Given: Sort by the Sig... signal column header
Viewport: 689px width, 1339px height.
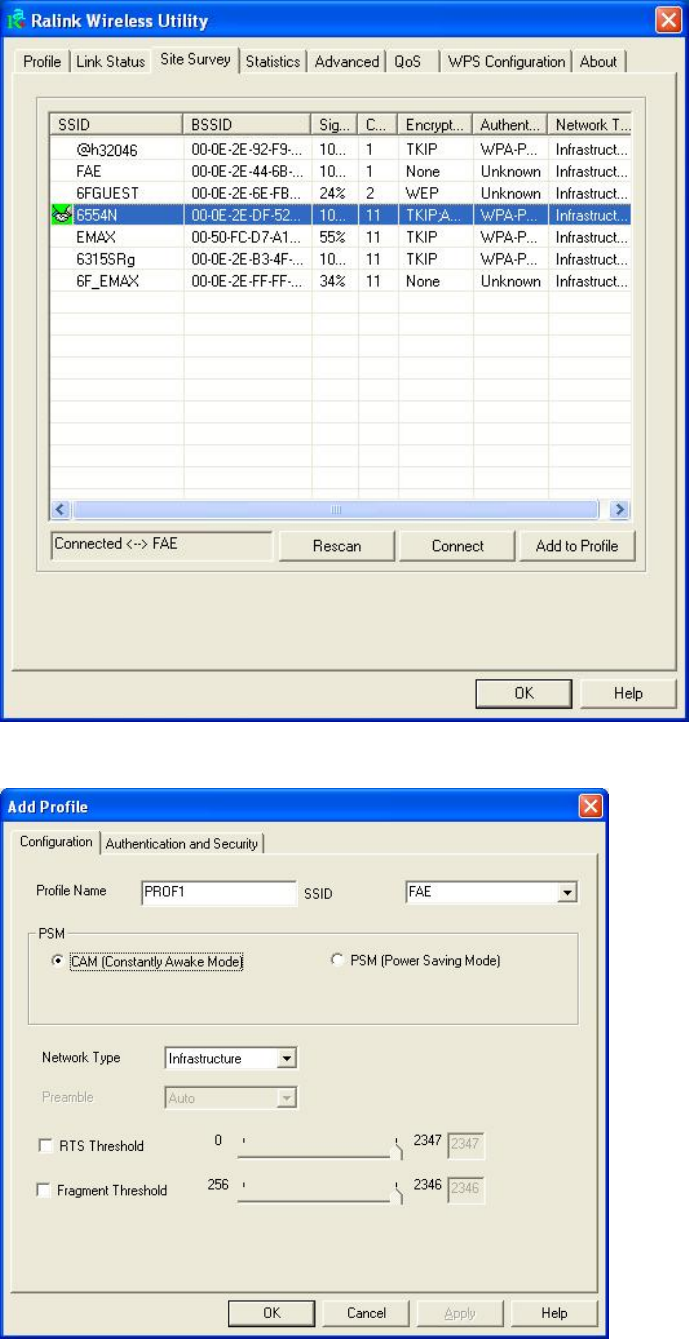Looking at the screenshot, I should [335, 125].
